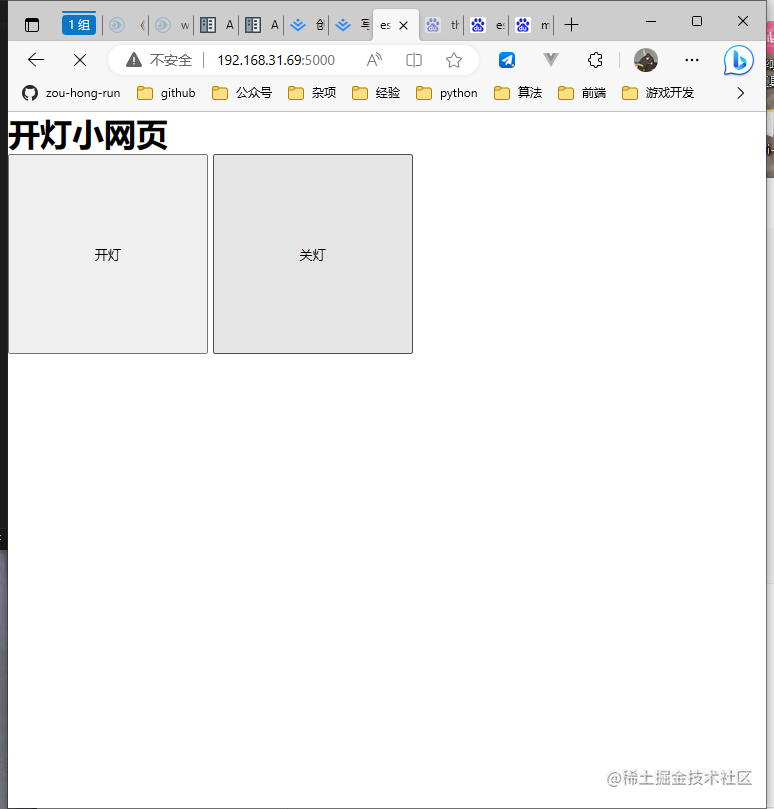Maximize the browser window
The width and height of the screenshot is (774, 809).
697,22
